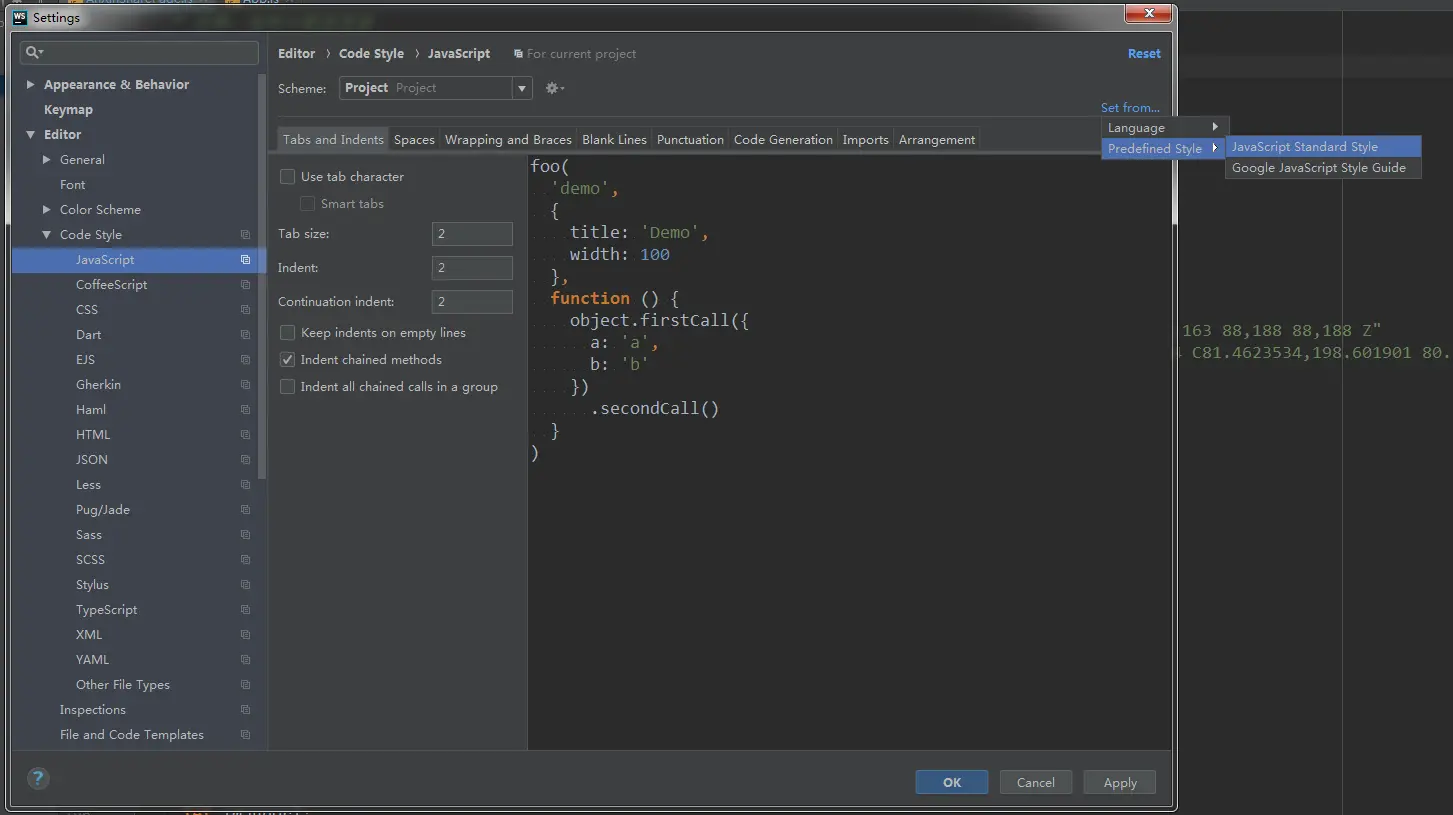This screenshot has width=1453, height=815.
Task: Enable Indent all chained calls in a group
Action: tap(288, 387)
